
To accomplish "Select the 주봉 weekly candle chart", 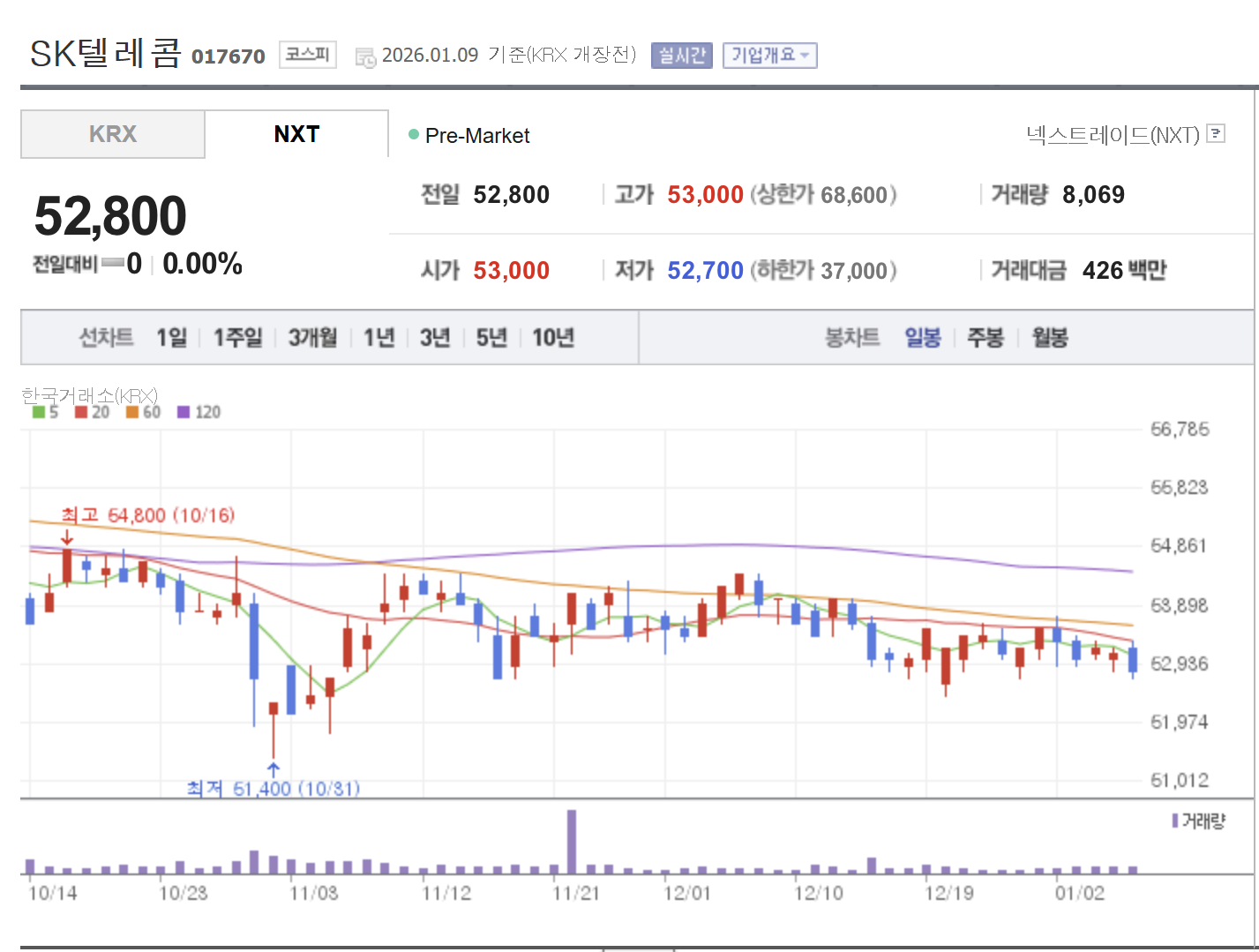I will click(x=985, y=337).
